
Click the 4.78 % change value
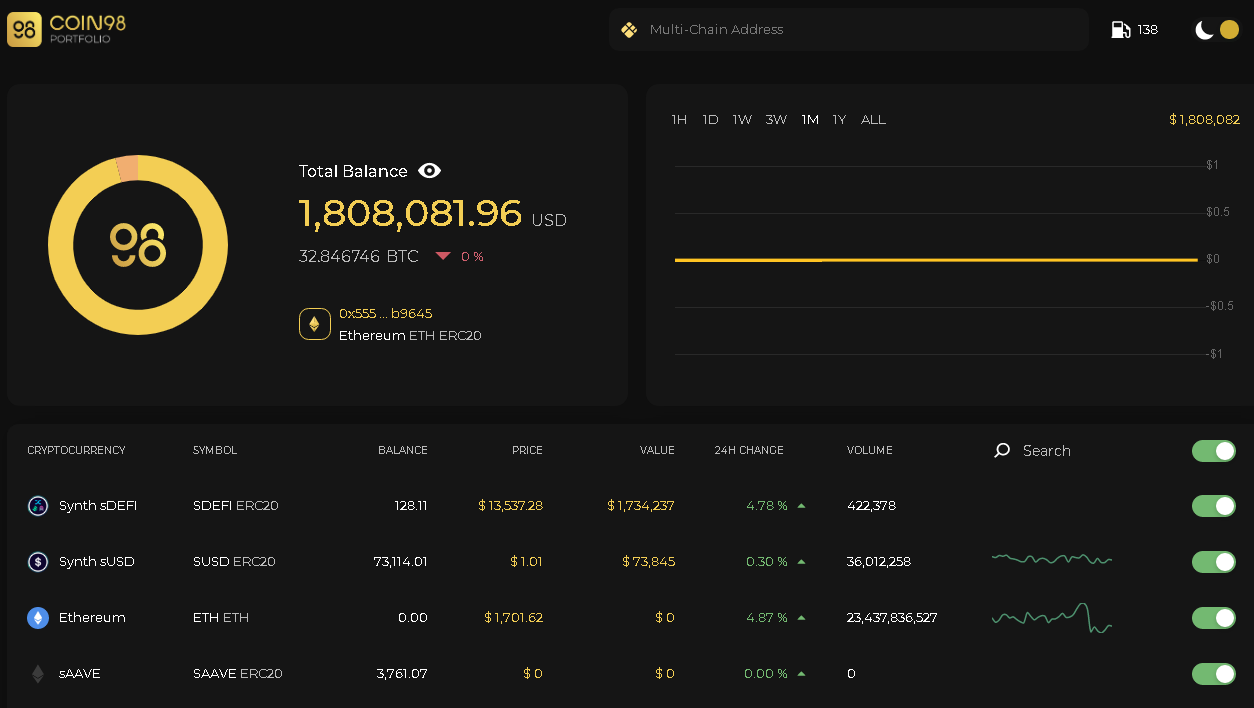(x=766, y=506)
